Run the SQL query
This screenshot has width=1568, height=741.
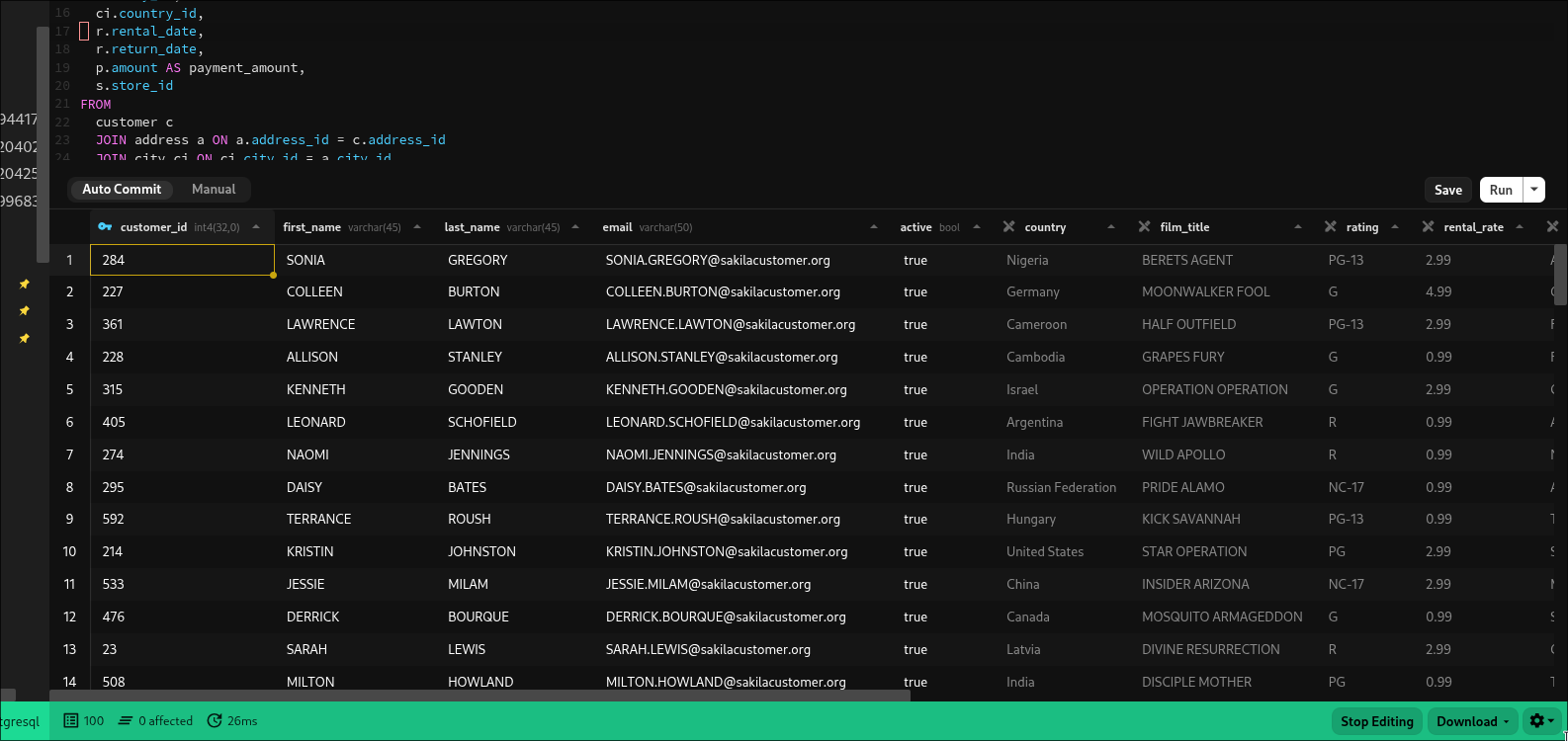1501,190
